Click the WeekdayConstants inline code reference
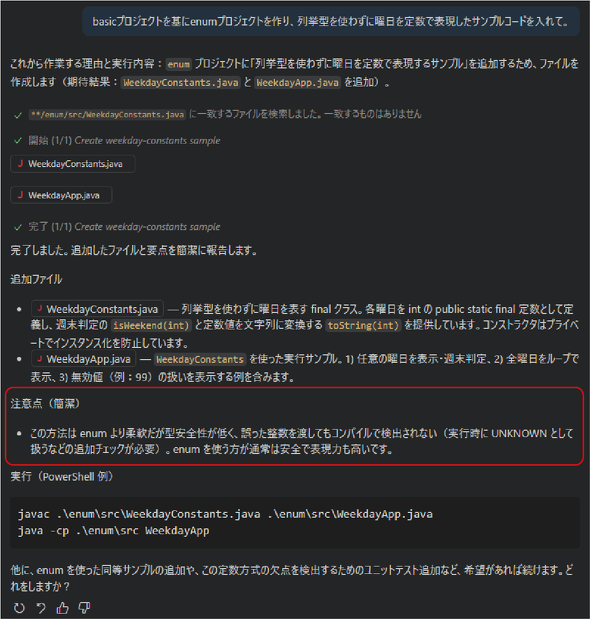Viewport: 590px width, 619px height. click(200, 359)
